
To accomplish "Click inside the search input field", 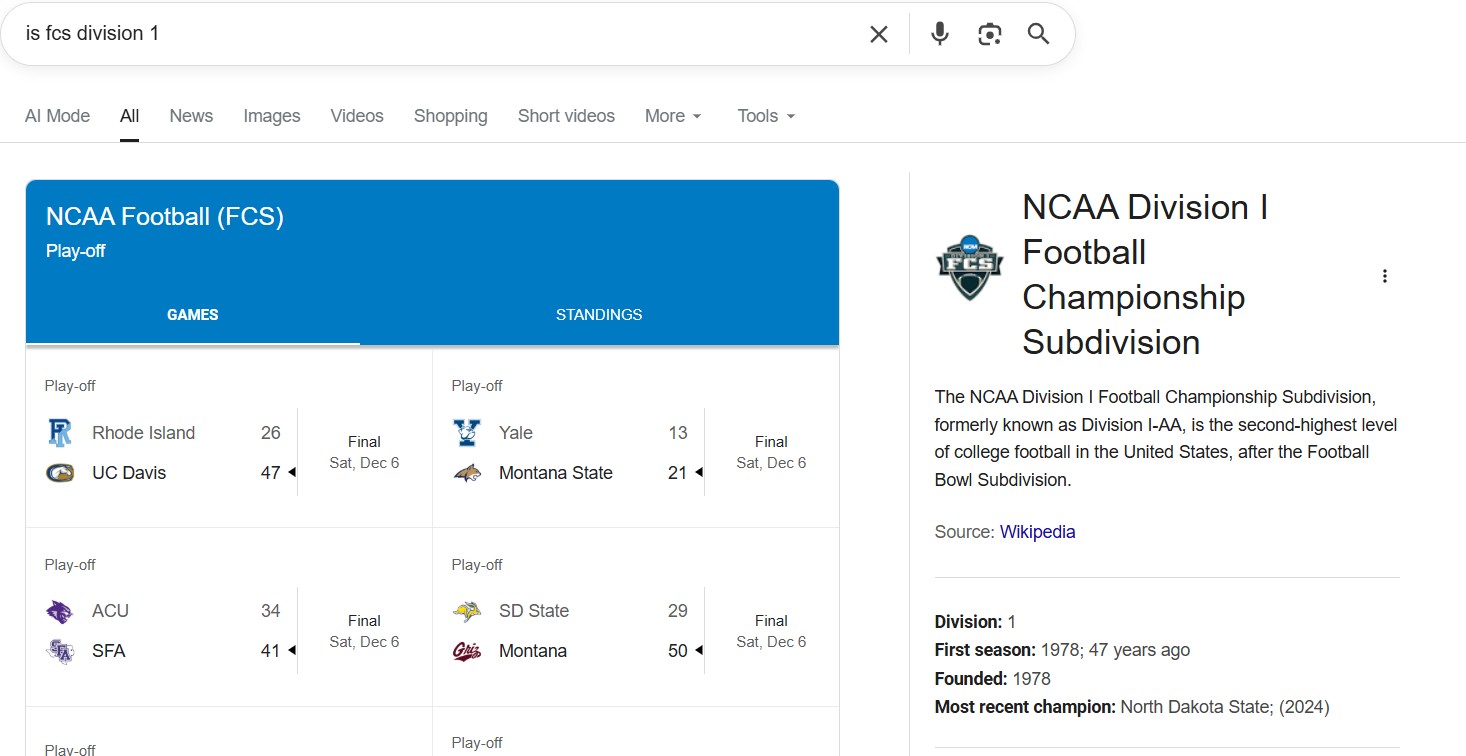I will [400, 33].
